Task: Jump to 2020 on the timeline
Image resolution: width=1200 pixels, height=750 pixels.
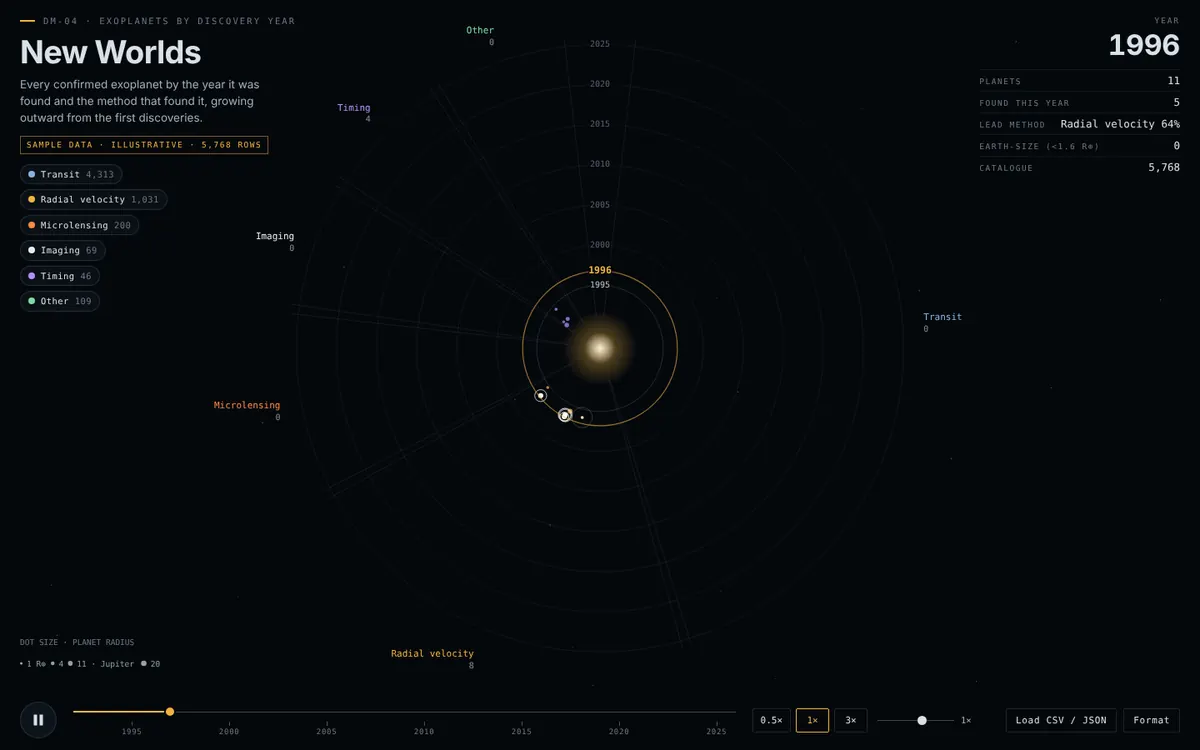Action: 619,731
